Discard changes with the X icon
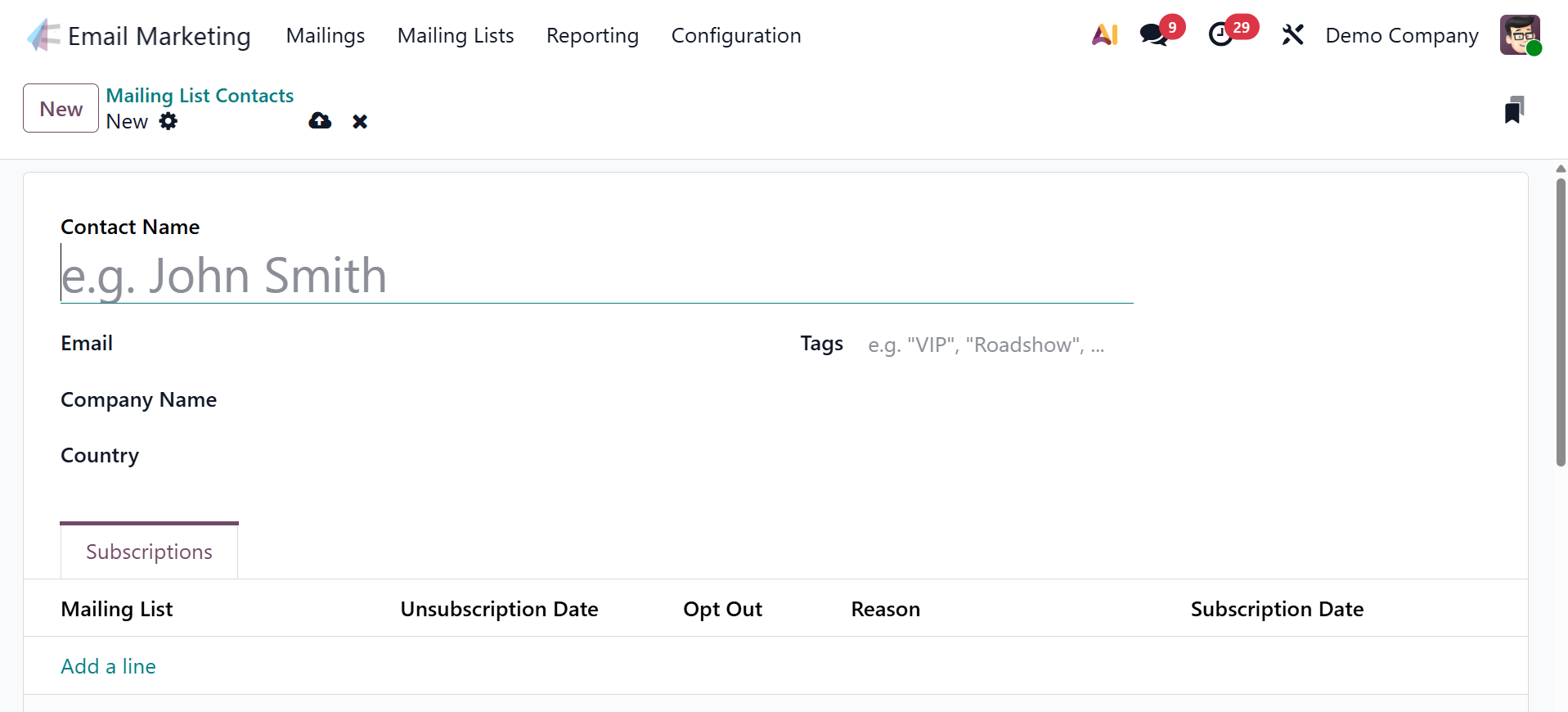The image size is (1568, 712). 360,122
